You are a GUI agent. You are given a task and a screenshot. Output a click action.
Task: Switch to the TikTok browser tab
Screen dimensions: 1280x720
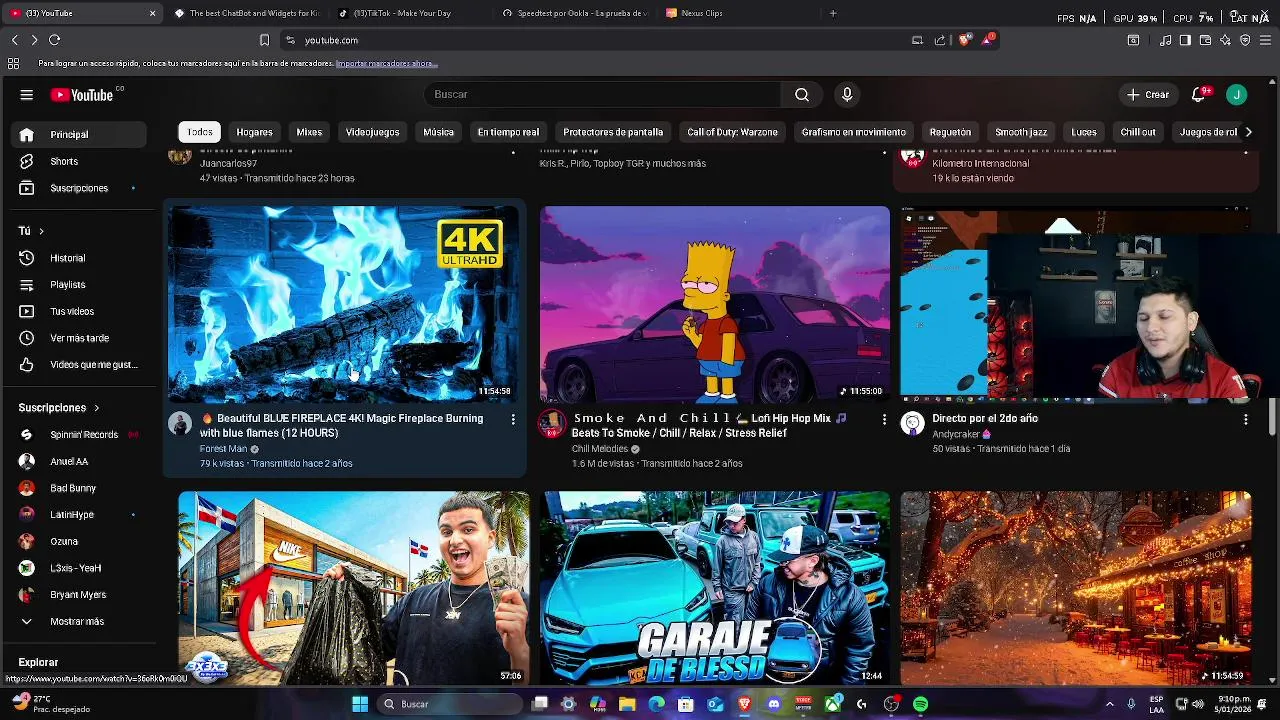click(x=409, y=13)
